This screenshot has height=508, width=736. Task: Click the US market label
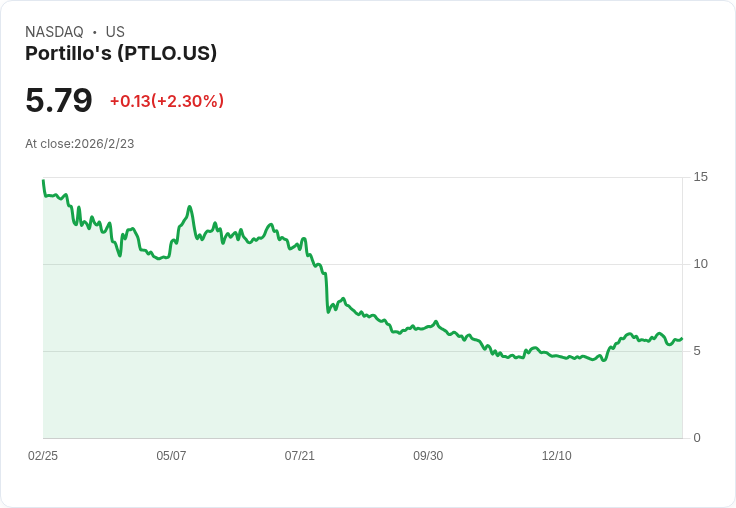(x=115, y=32)
